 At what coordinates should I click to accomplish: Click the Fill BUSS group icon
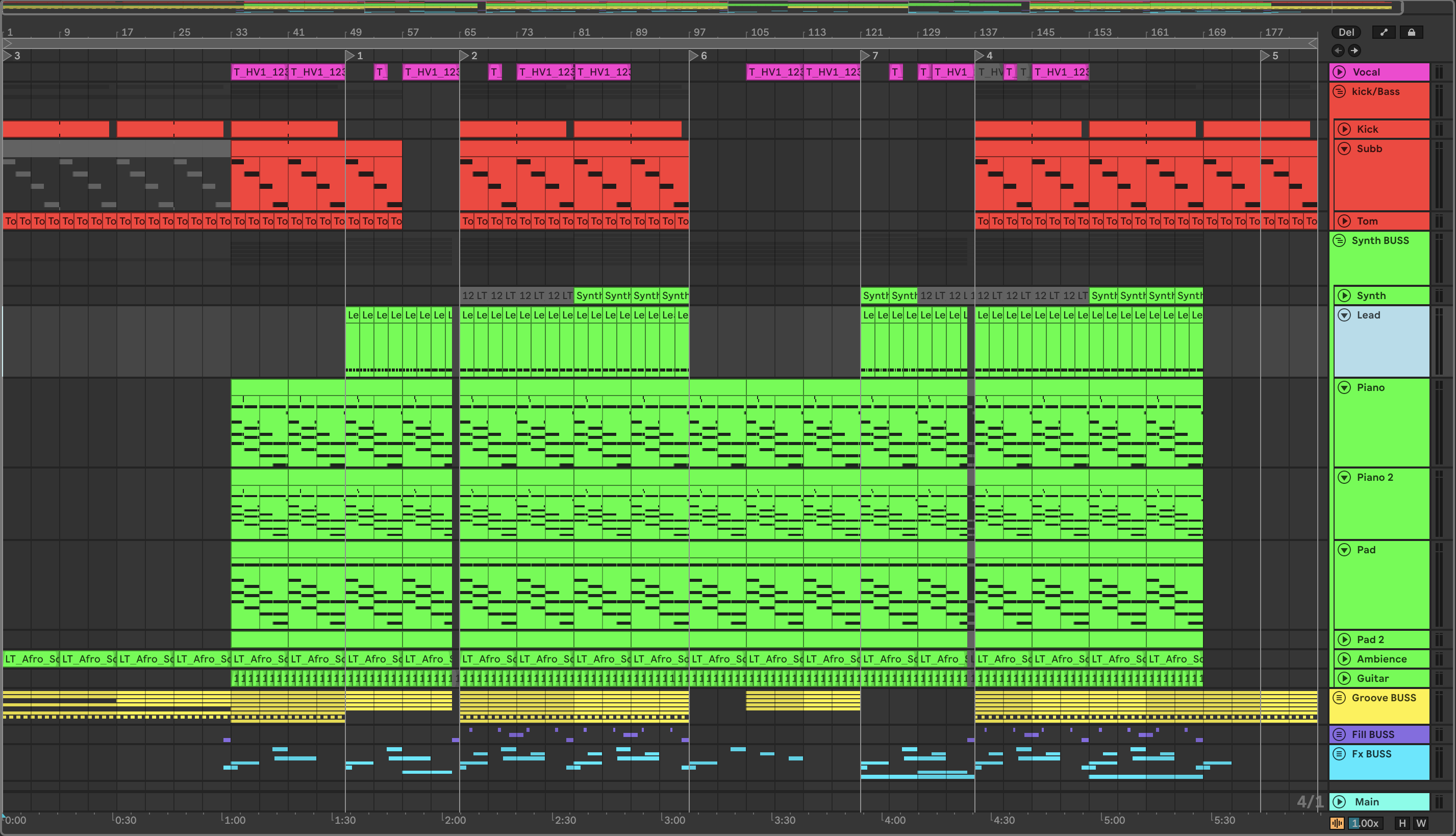1339,734
